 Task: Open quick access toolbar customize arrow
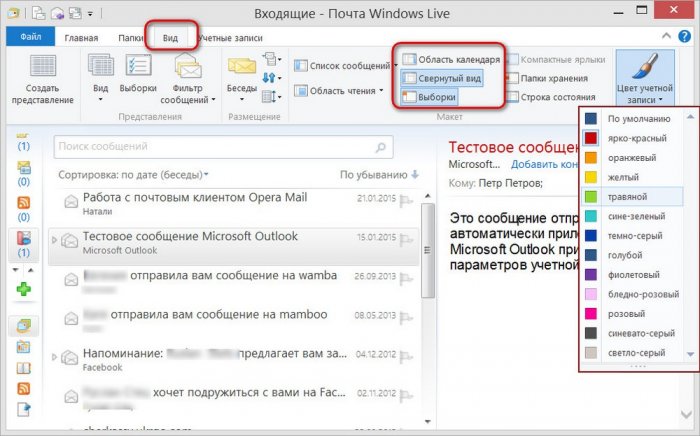90,14
